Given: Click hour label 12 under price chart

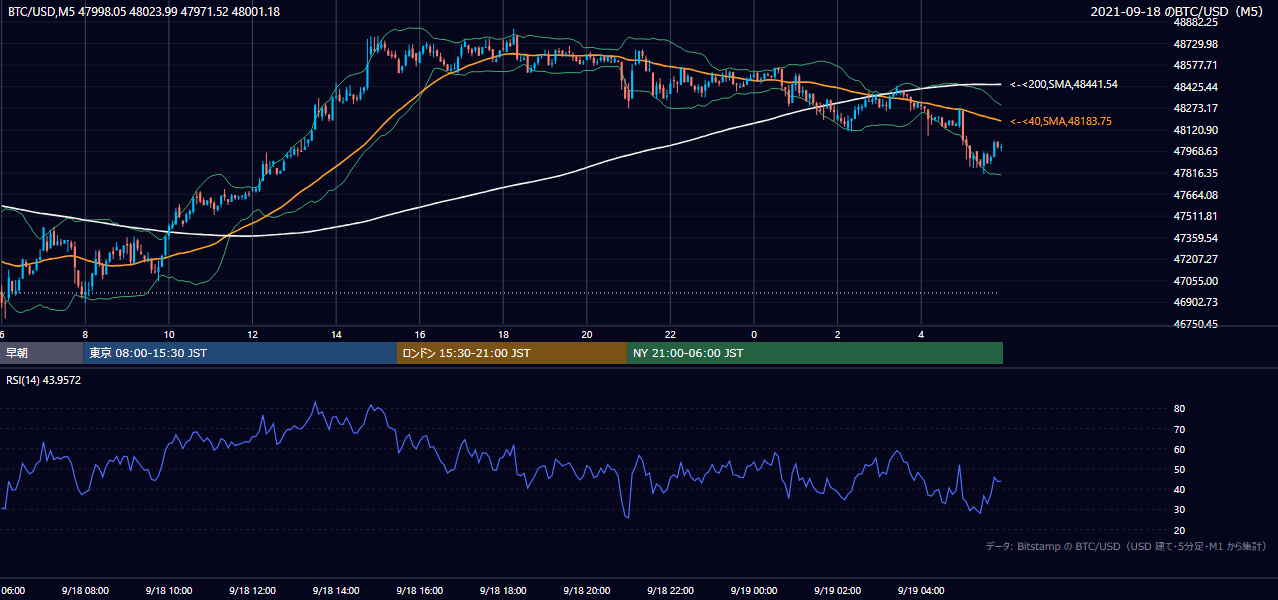Looking at the screenshot, I should click(252, 335).
